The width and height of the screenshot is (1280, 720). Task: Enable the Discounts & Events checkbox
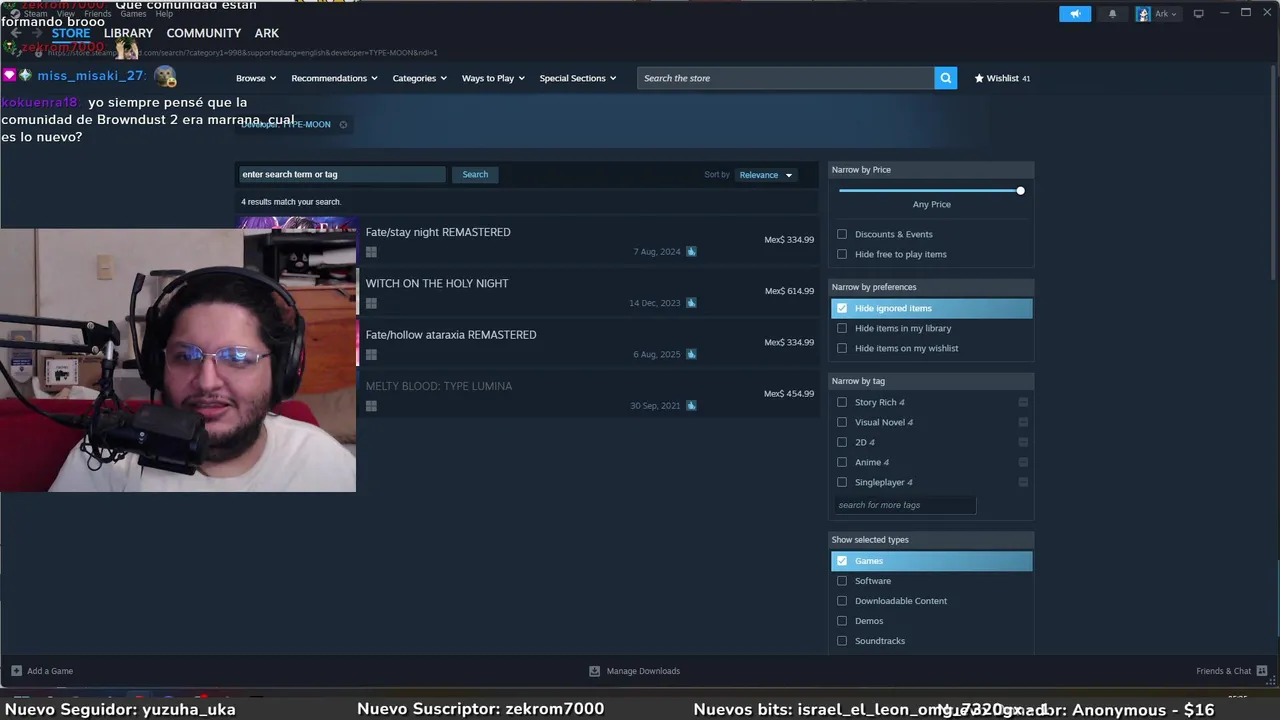pos(842,234)
